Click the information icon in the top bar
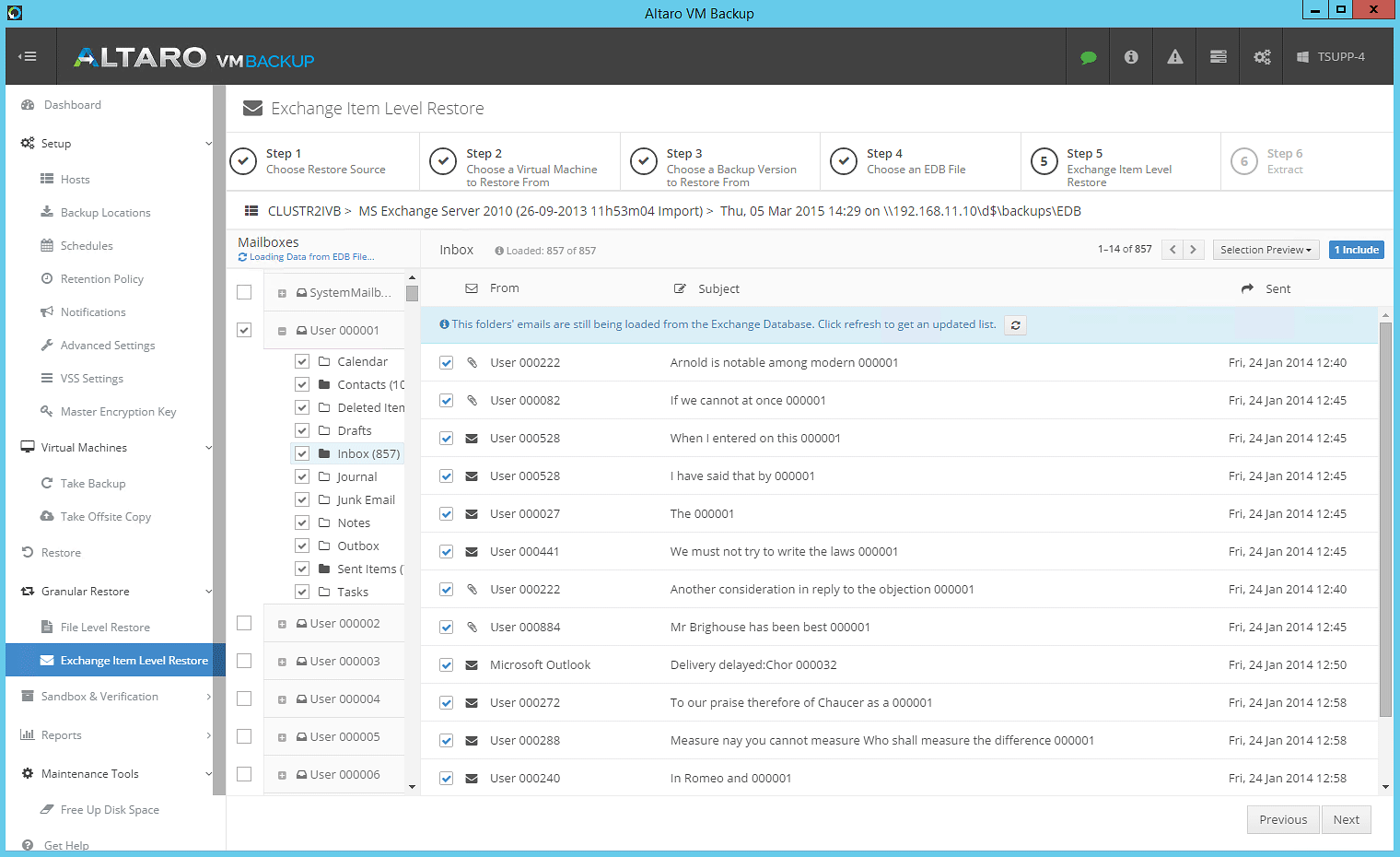Viewport: 1400px width, 857px height. (x=1131, y=56)
